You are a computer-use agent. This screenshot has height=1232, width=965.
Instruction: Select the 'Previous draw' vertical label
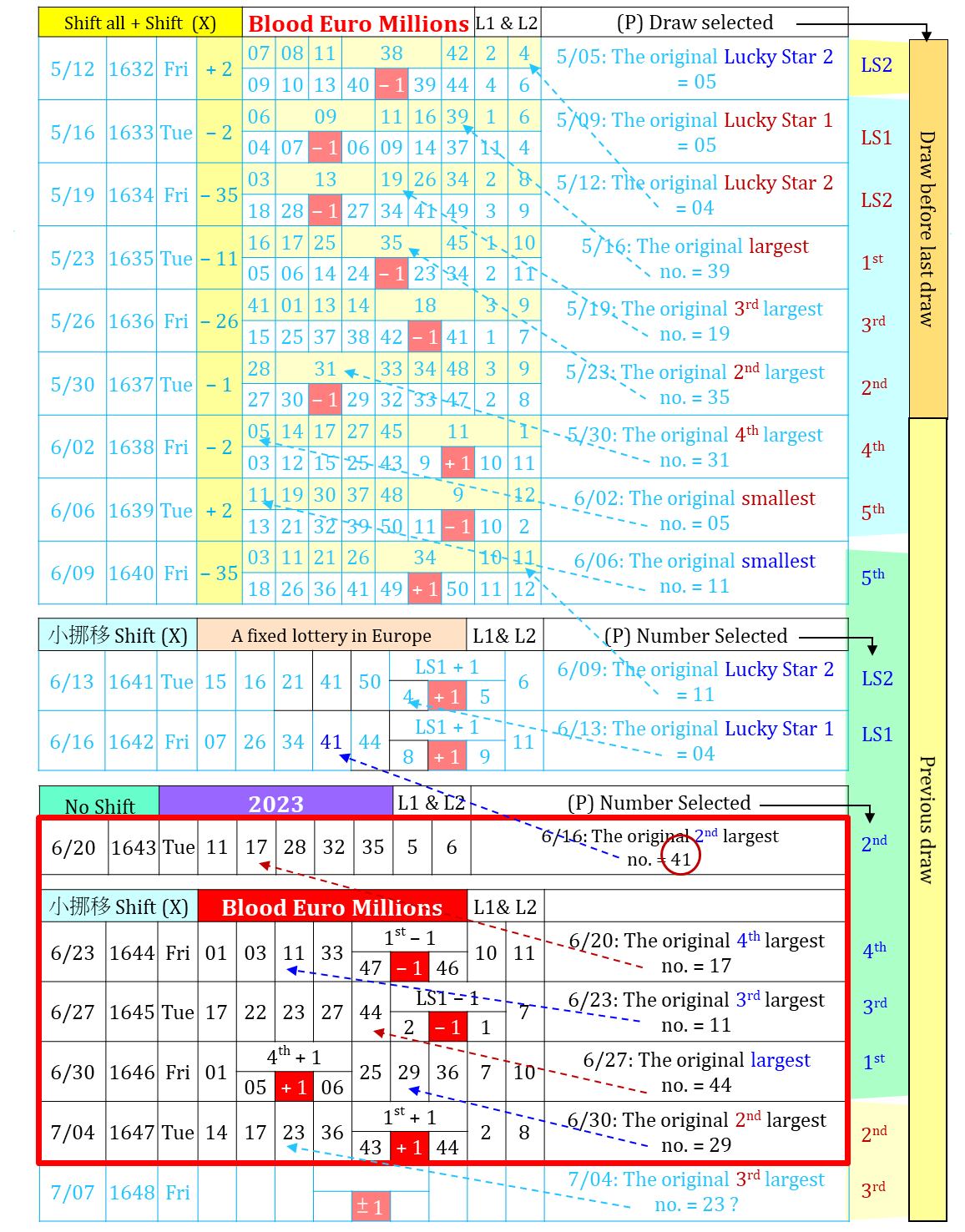[927, 820]
